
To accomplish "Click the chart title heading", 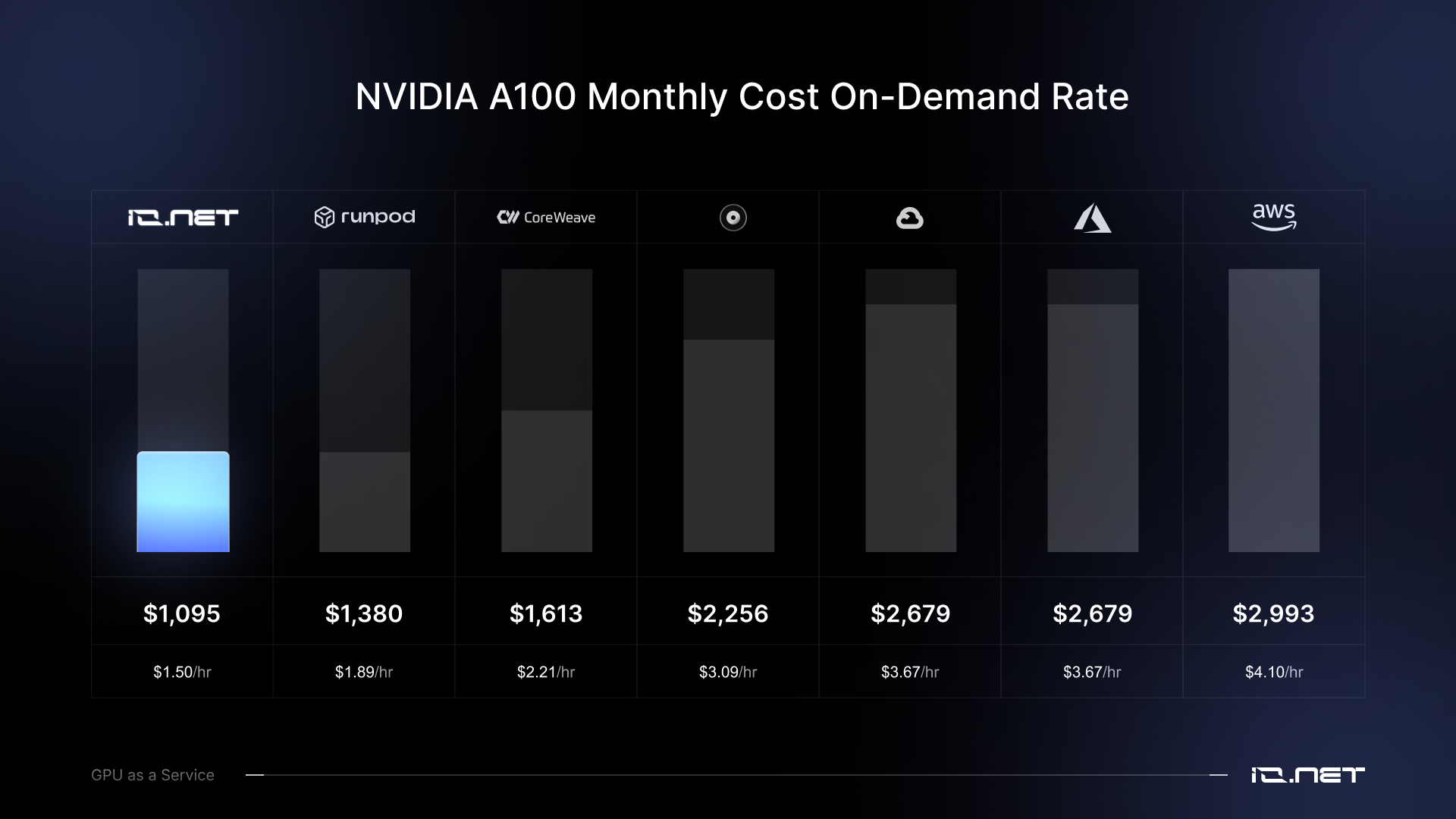I will (x=742, y=97).
